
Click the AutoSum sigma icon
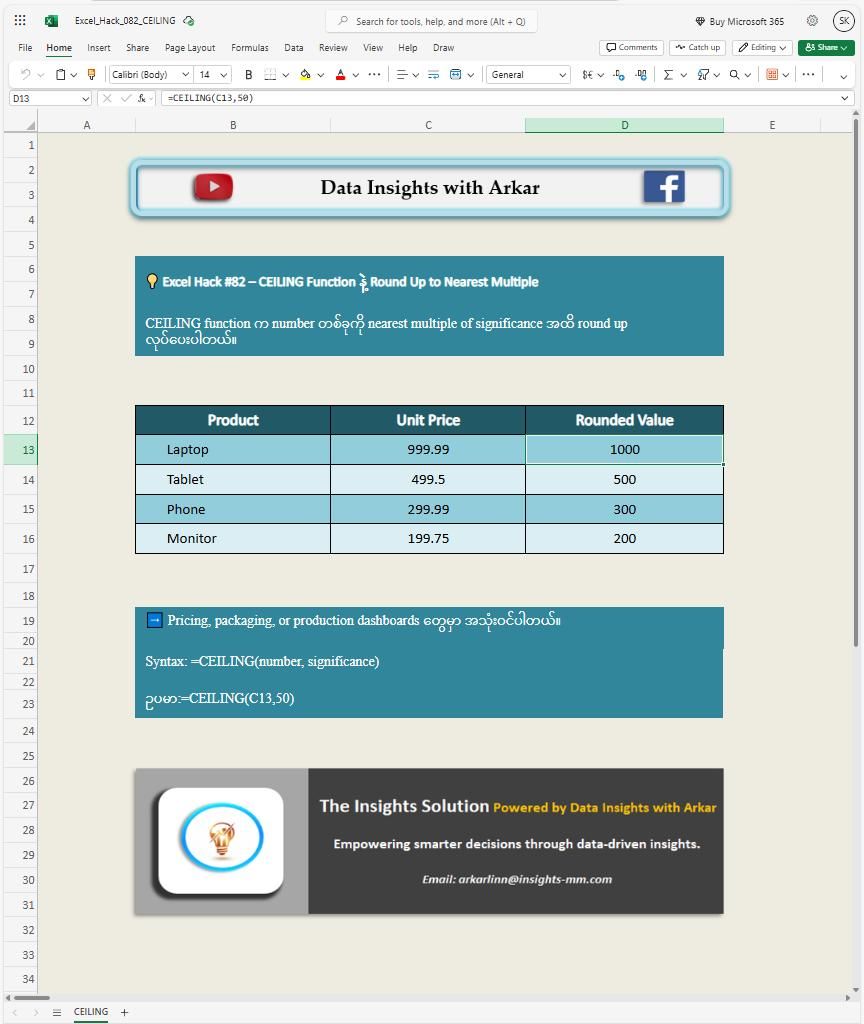pyautogui.click(x=668, y=74)
